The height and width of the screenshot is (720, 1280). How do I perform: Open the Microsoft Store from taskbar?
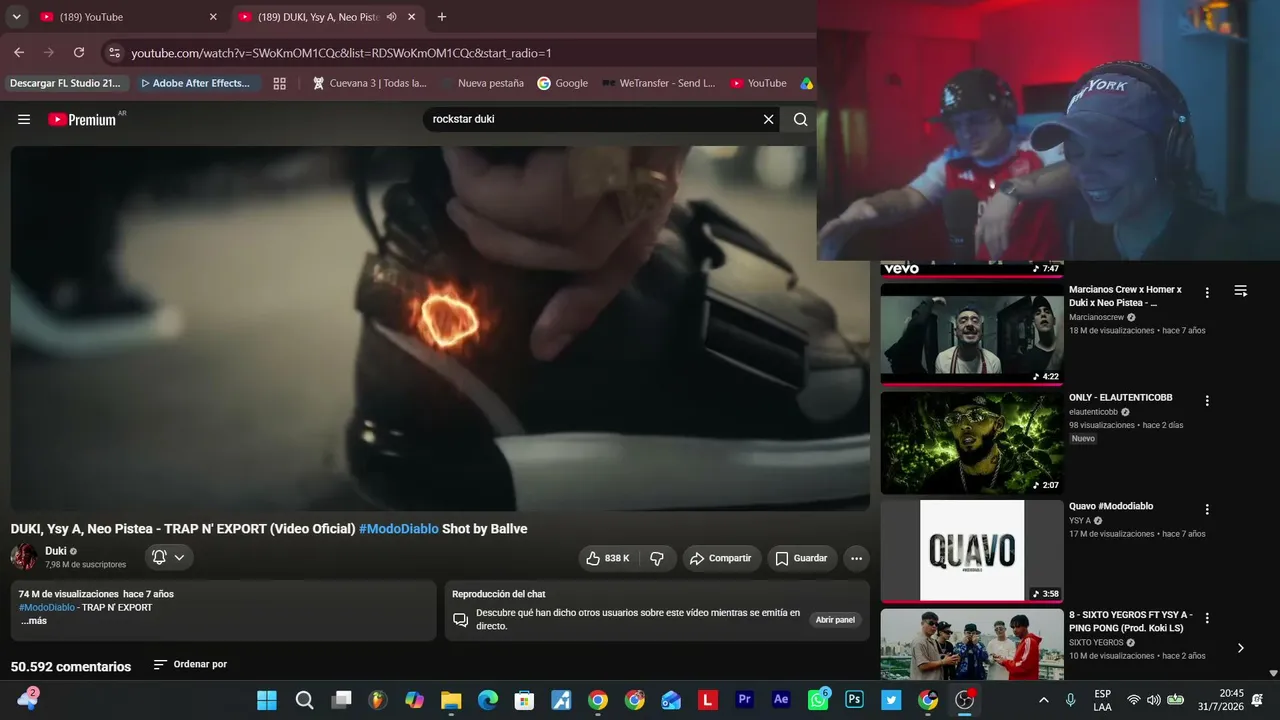[525, 700]
